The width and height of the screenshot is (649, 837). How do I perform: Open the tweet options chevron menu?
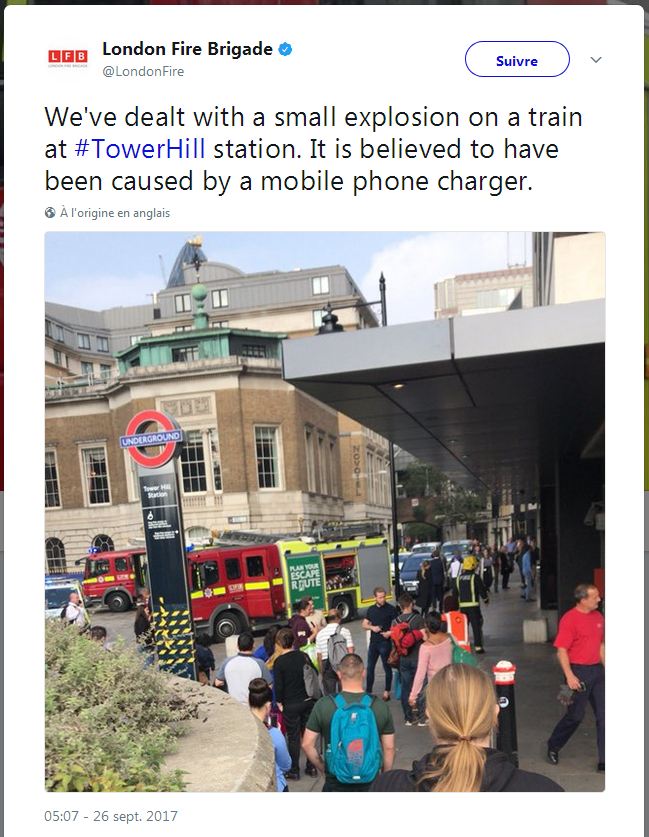(x=596, y=60)
